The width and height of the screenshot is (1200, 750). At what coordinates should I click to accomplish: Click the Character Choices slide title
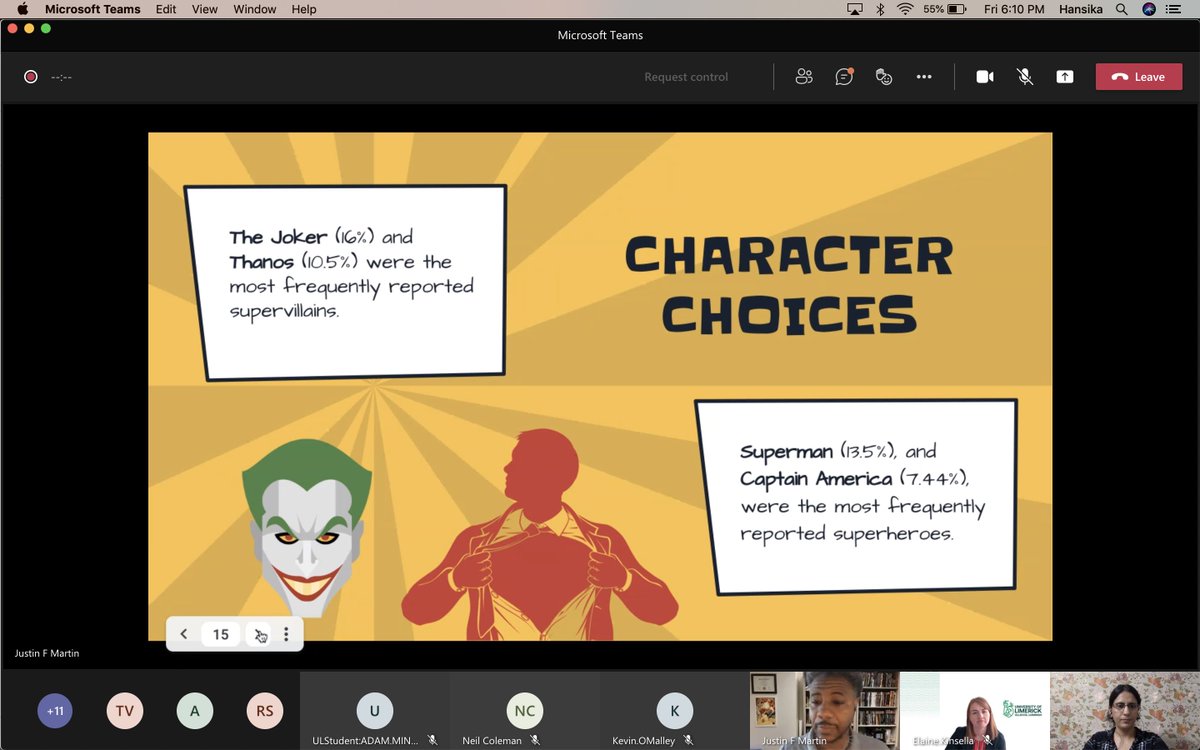(789, 285)
